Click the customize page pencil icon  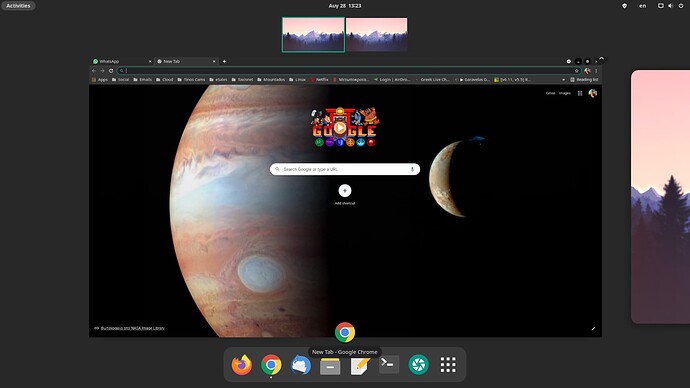pos(593,328)
